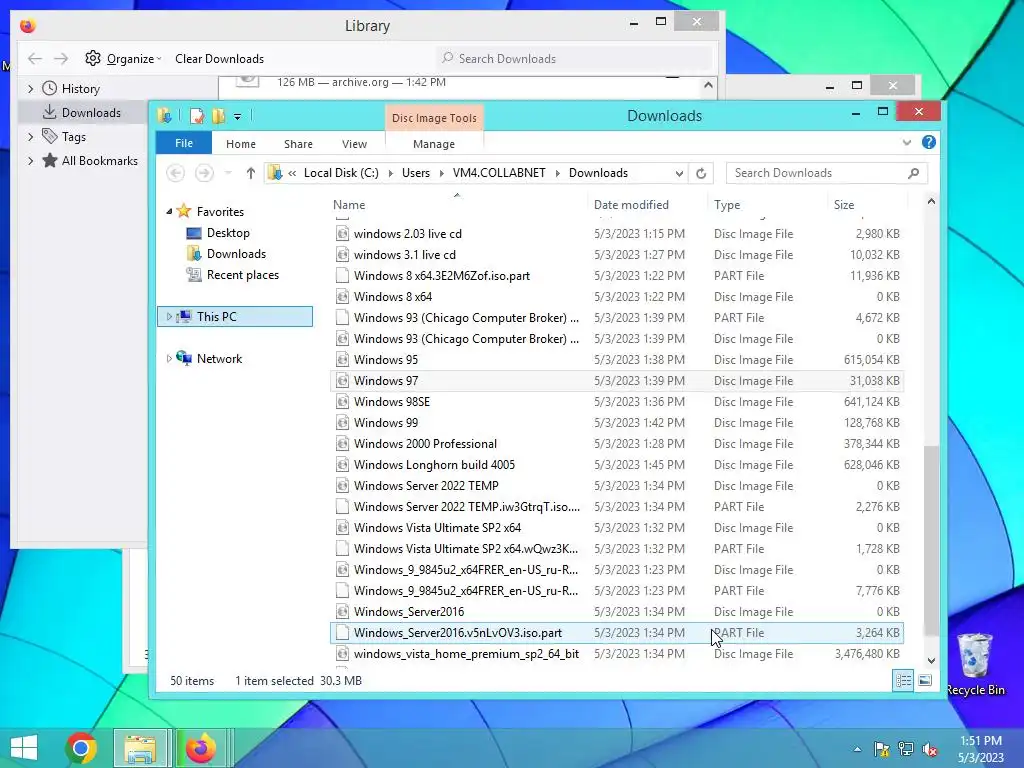Screen dimensions: 1024x768
Task: Click the Explorer Up arrow button
Action: coord(251,173)
